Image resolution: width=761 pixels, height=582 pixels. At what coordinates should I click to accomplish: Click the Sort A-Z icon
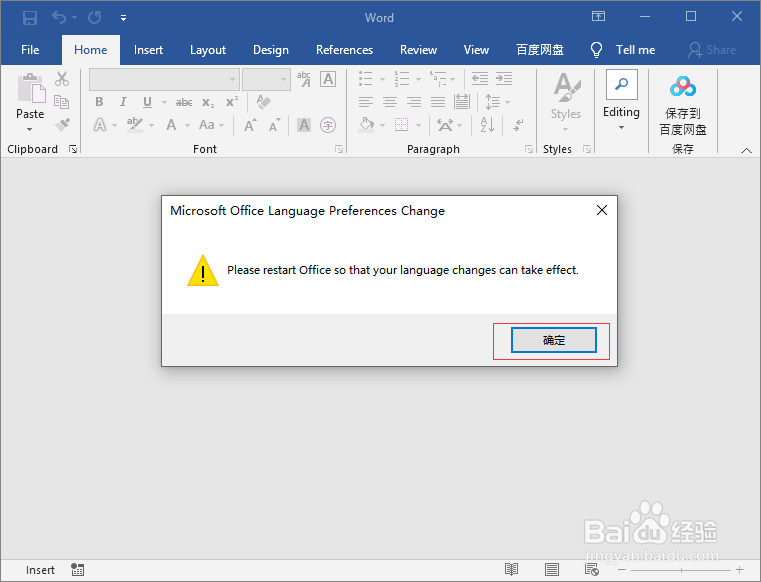[487, 125]
